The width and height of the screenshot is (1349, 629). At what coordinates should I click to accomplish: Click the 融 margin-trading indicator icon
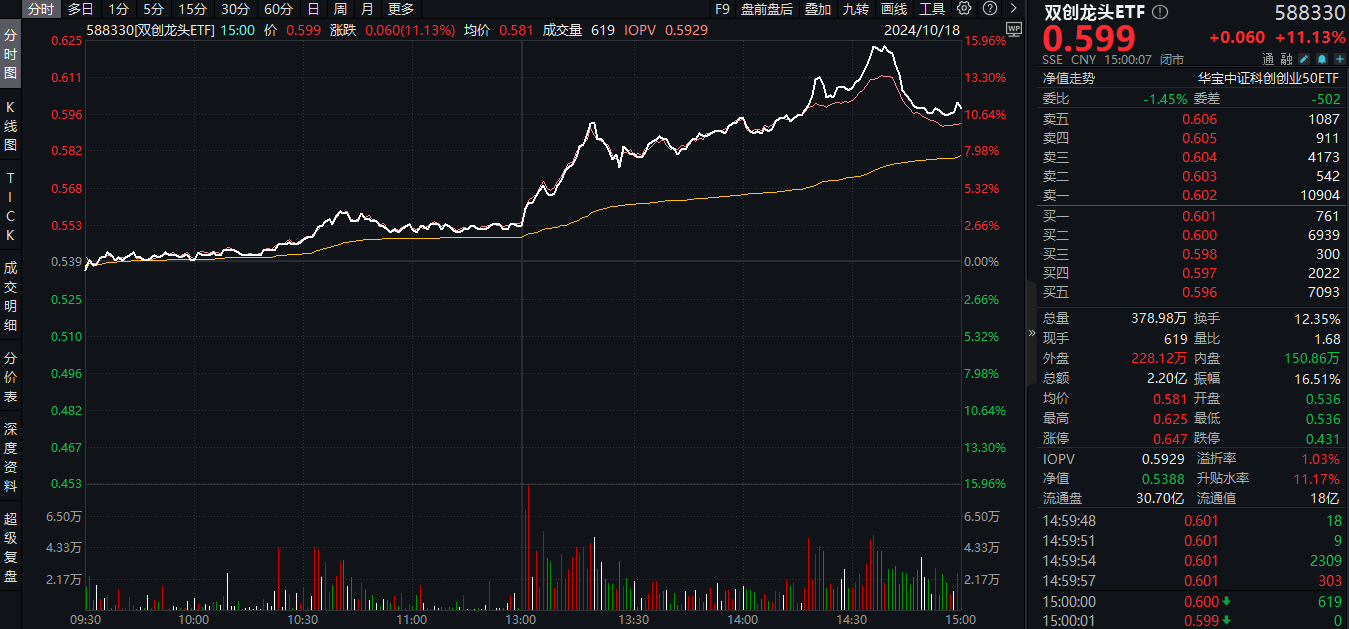(1286, 59)
